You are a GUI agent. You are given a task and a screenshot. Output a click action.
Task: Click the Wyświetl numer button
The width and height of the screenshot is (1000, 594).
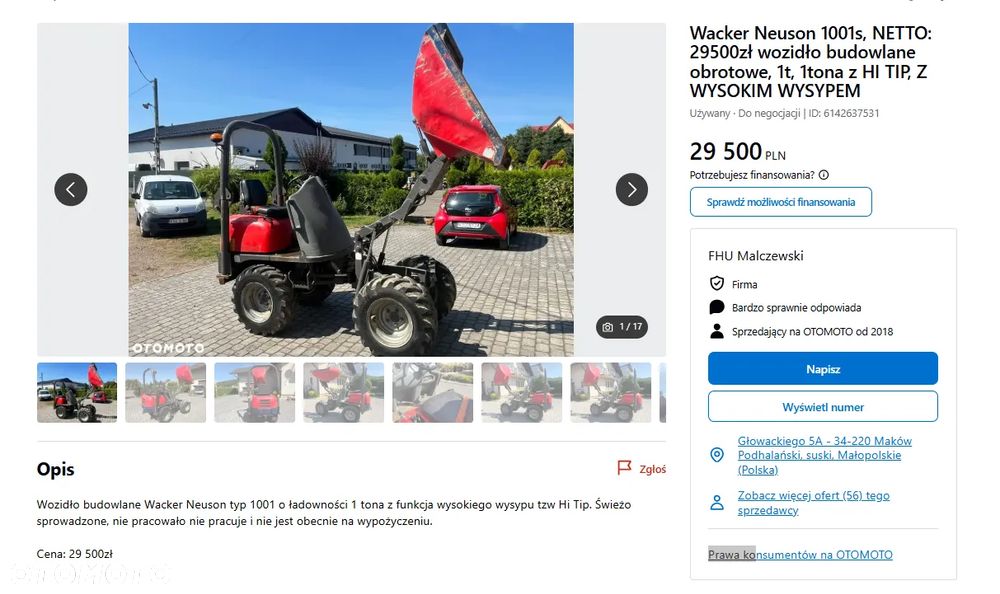[823, 406]
